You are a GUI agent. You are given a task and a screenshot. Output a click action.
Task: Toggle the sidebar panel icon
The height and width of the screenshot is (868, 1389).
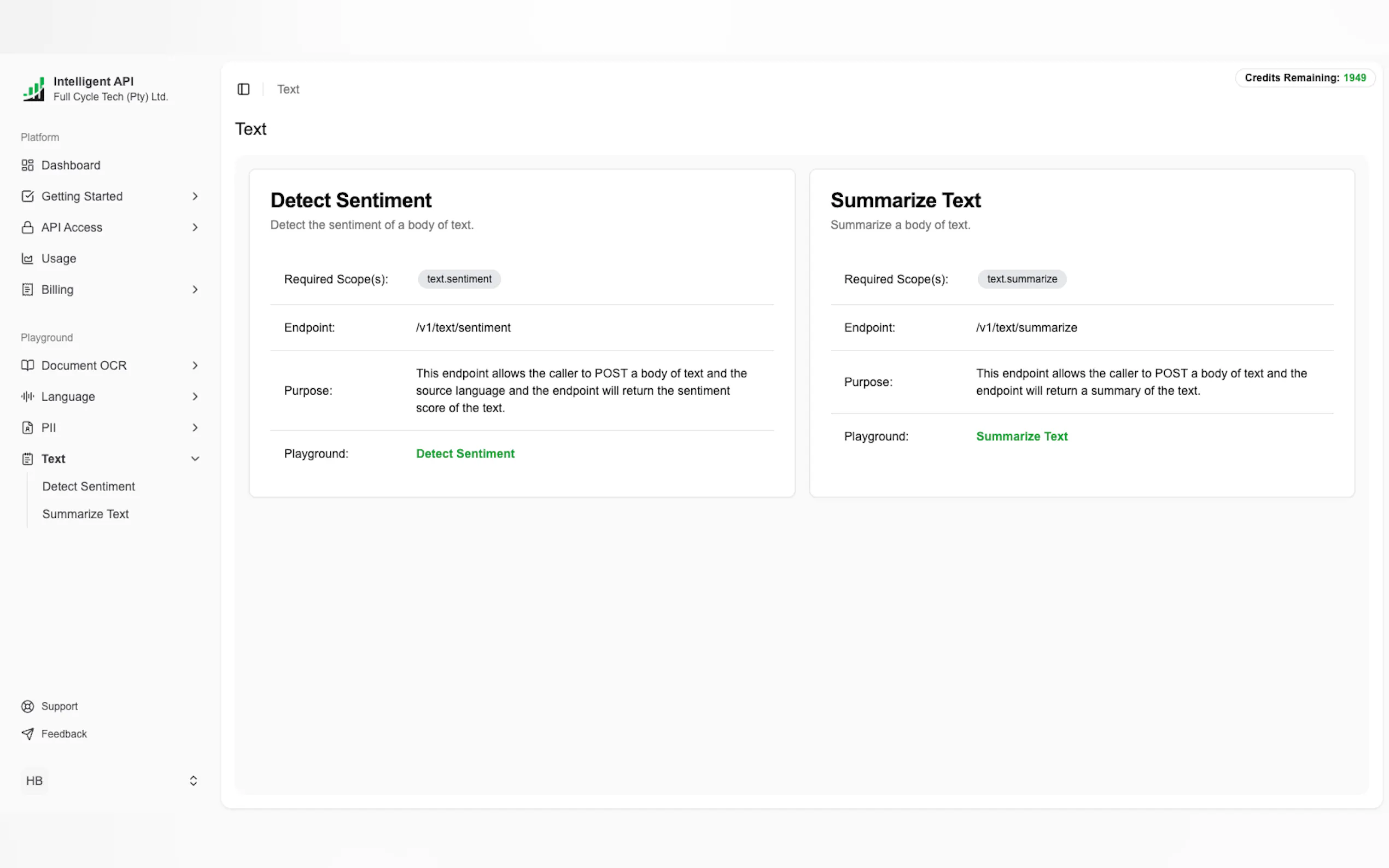pos(243,89)
